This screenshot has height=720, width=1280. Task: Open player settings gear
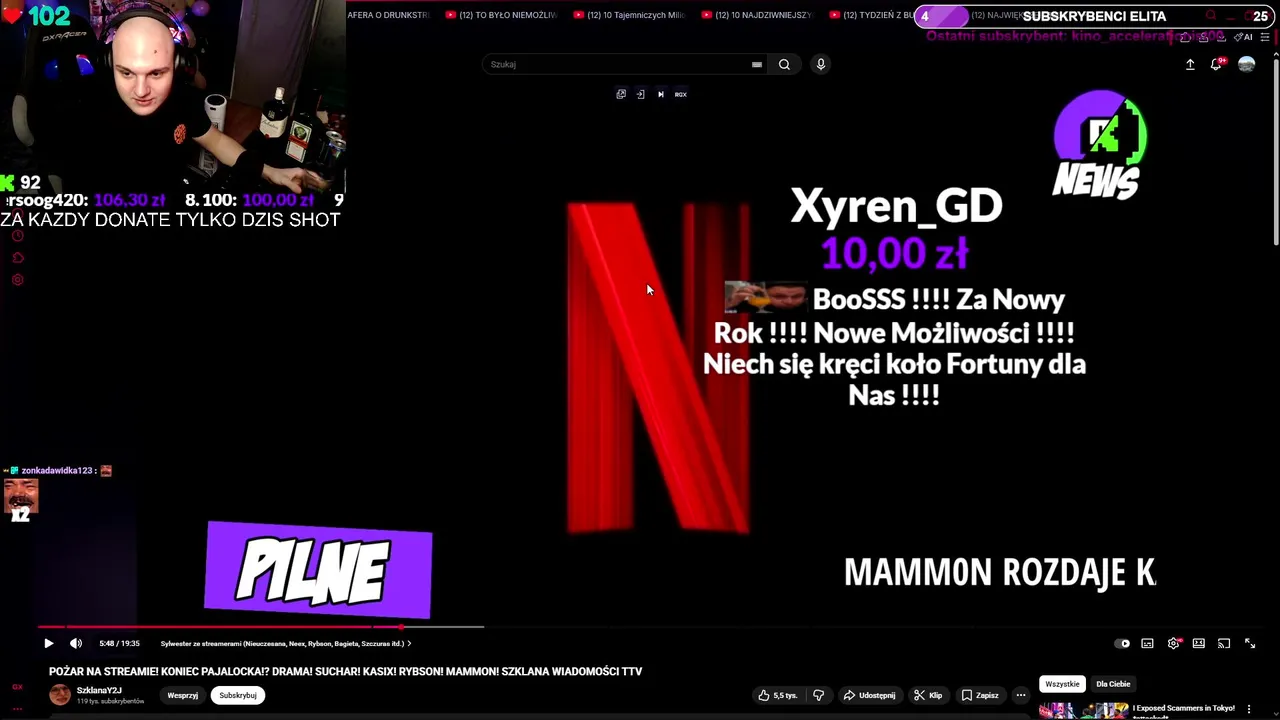point(1174,643)
